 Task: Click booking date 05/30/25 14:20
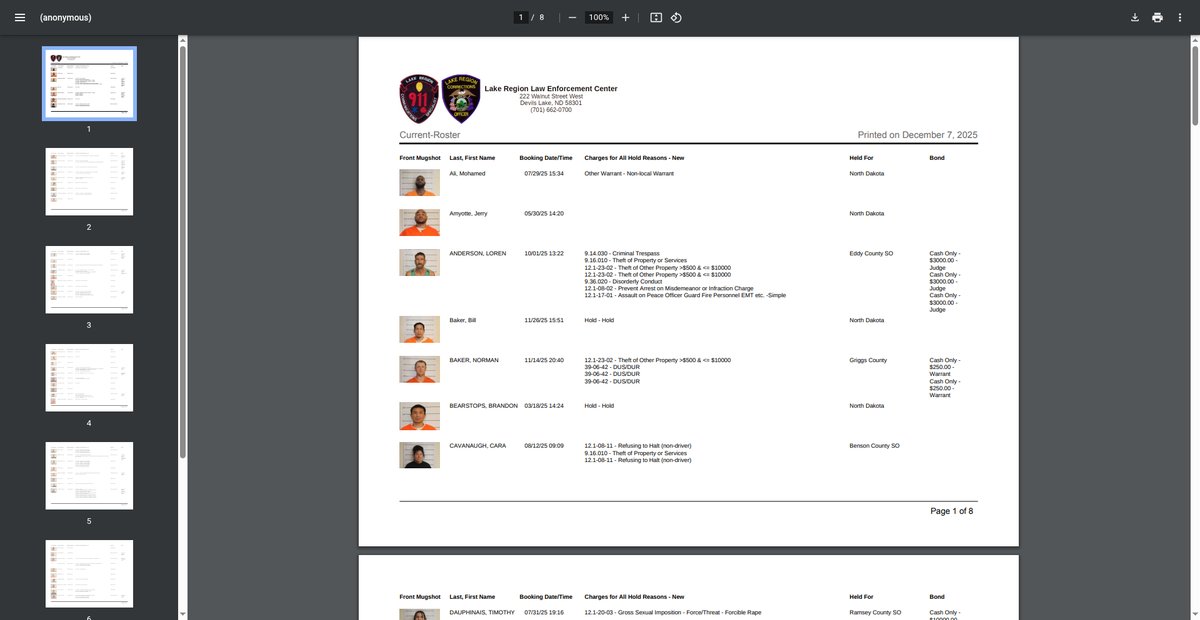click(x=544, y=213)
